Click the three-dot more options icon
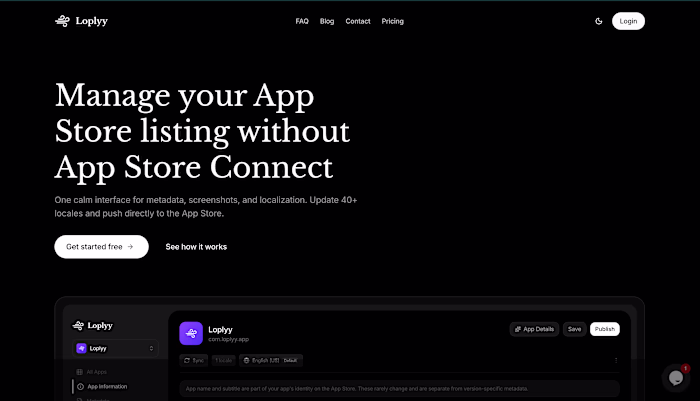The height and width of the screenshot is (401, 700). coord(616,360)
